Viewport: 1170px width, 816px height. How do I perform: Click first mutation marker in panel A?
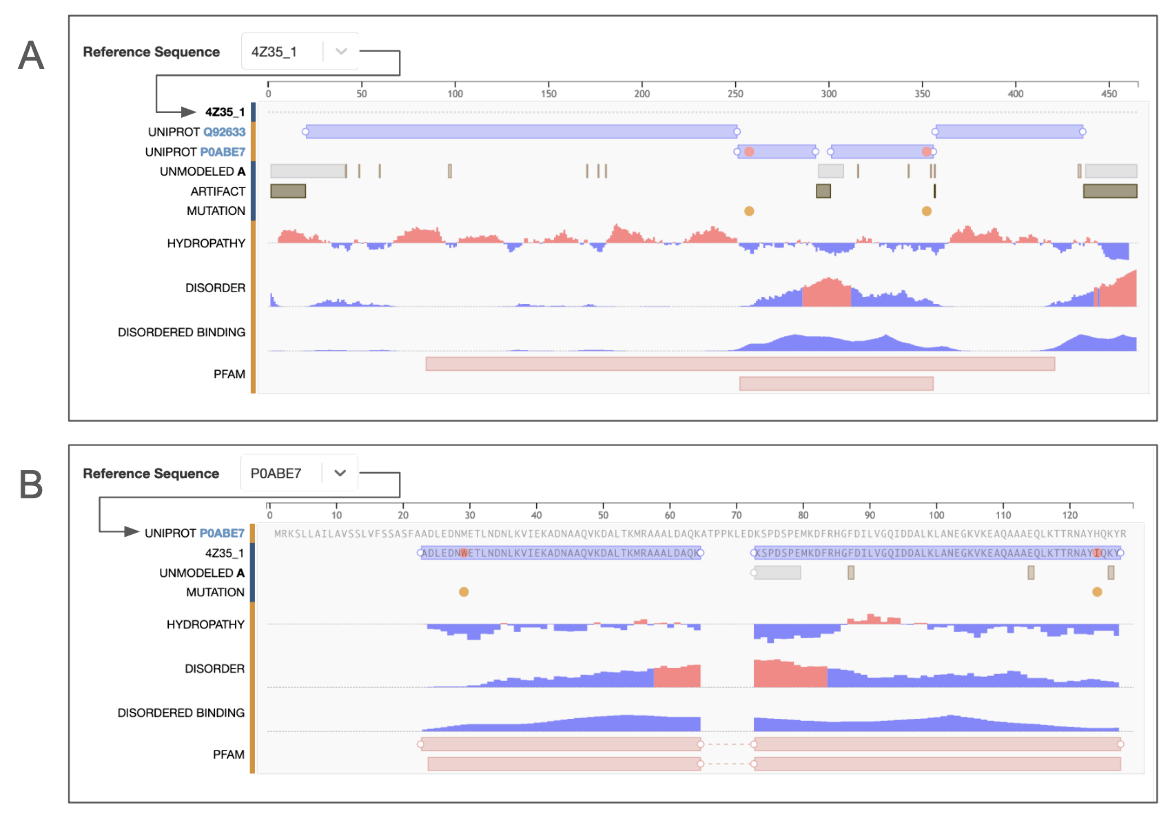pyautogui.click(x=749, y=211)
